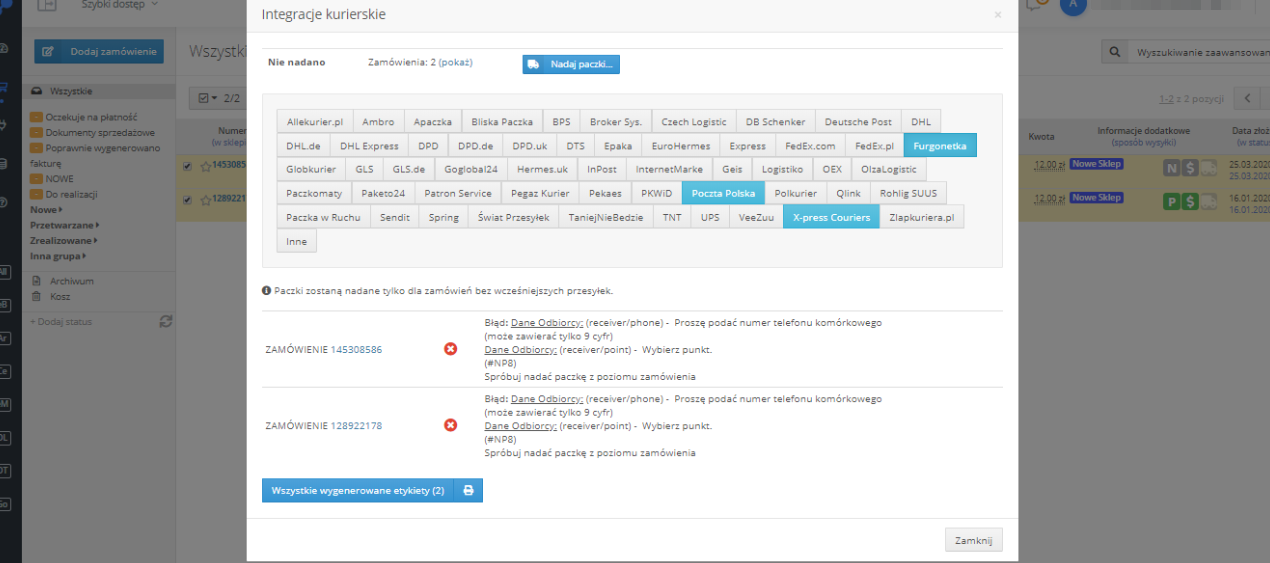1270x563 pixels.
Task: Select the Paczkomaty courier tab
Action: tap(314, 193)
